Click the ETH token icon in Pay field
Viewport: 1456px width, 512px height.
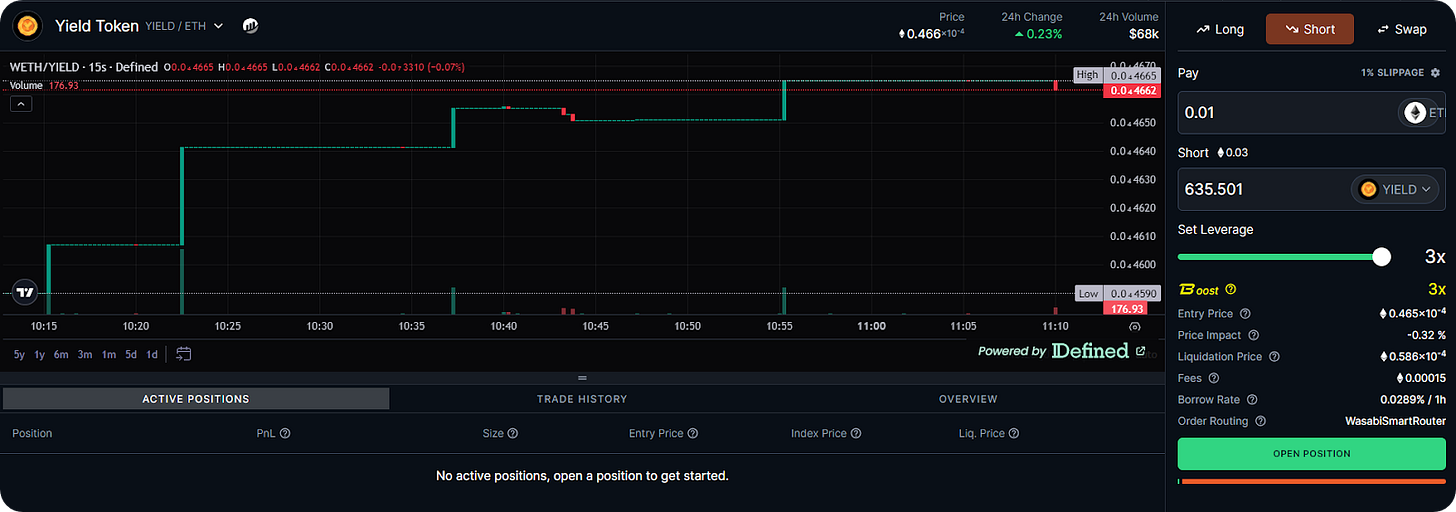[1414, 113]
